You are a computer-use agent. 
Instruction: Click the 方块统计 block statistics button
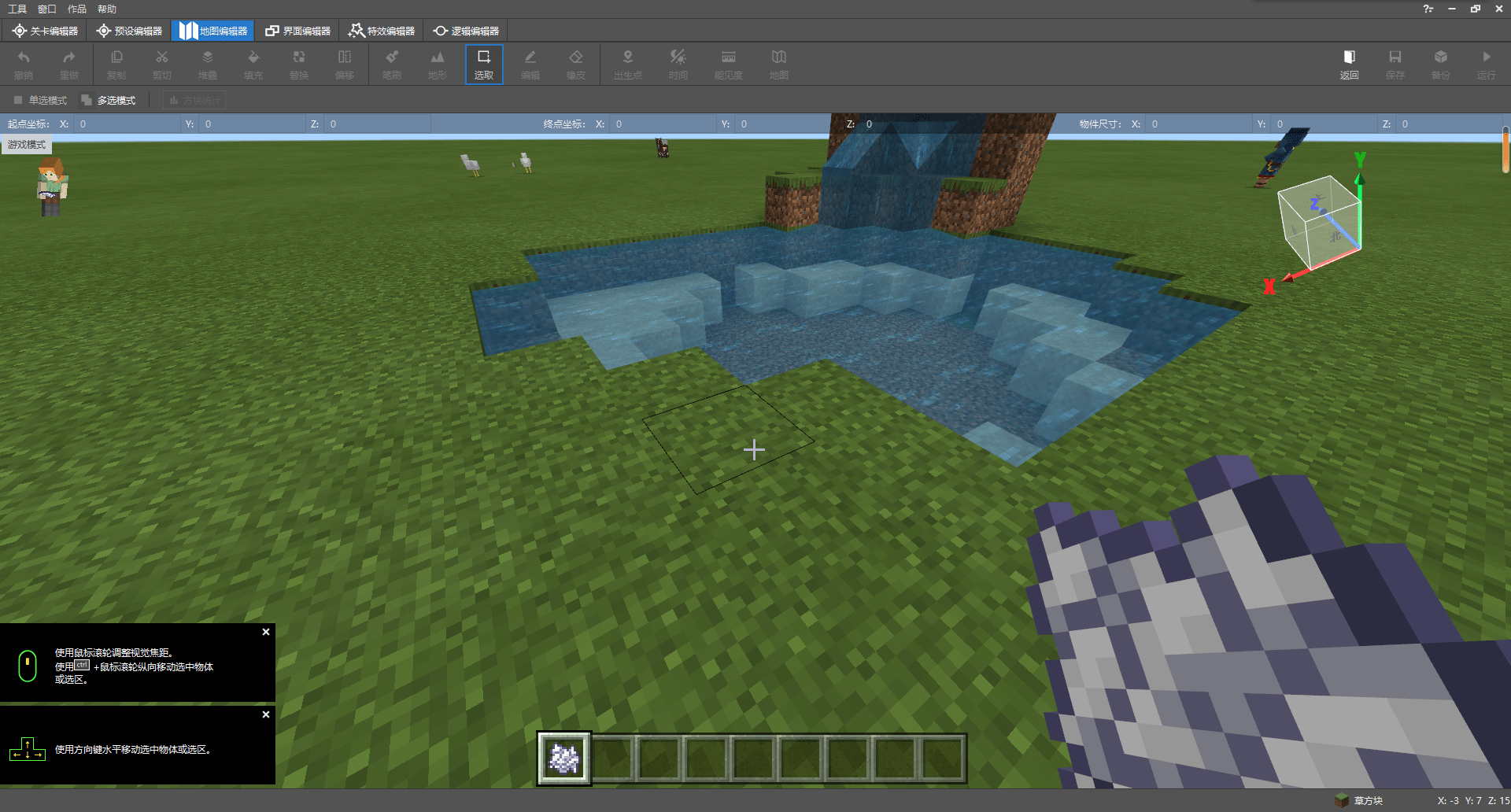point(194,100)
